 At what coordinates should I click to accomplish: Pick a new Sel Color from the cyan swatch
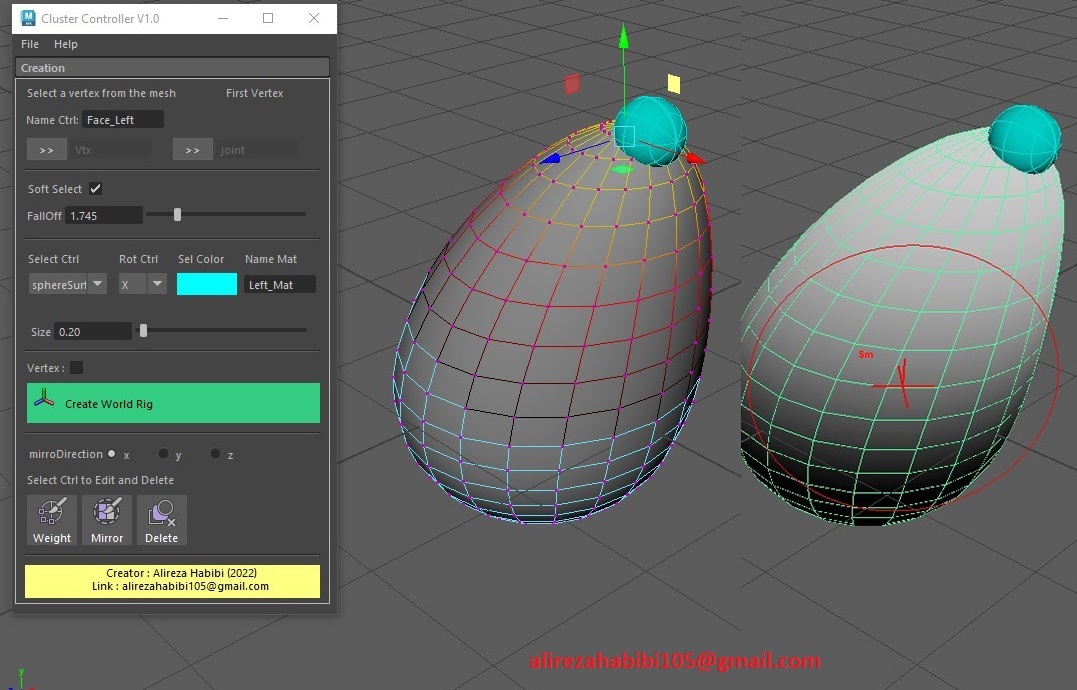coord(206,284)
